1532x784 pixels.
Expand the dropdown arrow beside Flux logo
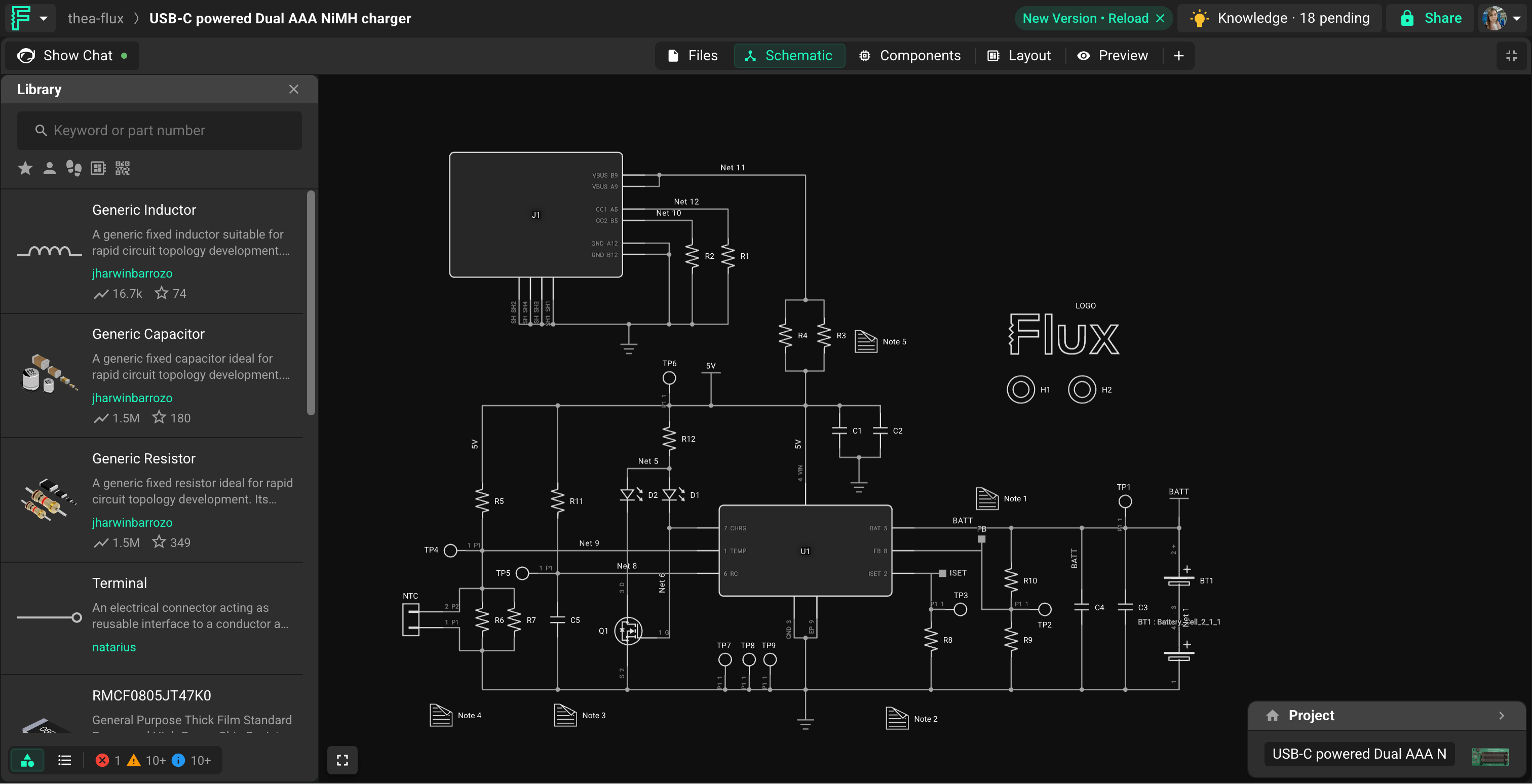pos(44,18)
